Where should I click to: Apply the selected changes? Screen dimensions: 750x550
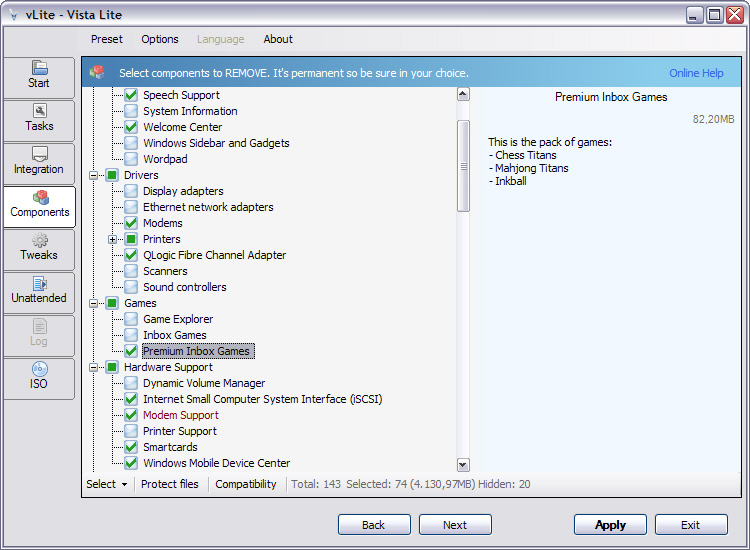[610, 525]
